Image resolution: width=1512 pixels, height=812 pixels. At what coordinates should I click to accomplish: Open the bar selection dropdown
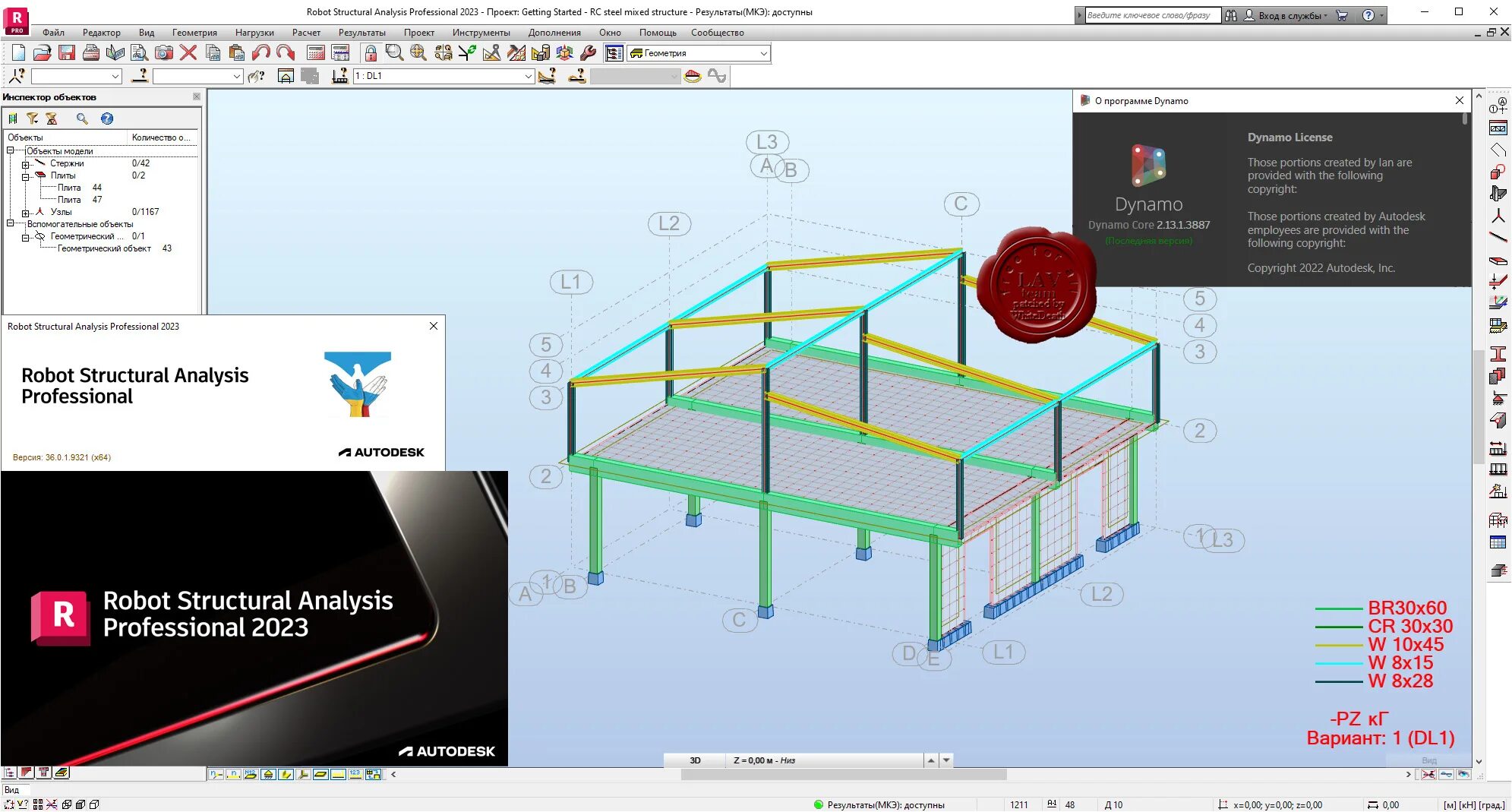(197, 76)
